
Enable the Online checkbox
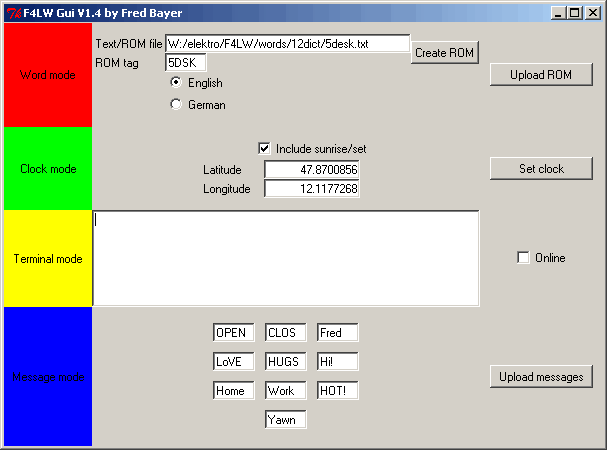523,258
